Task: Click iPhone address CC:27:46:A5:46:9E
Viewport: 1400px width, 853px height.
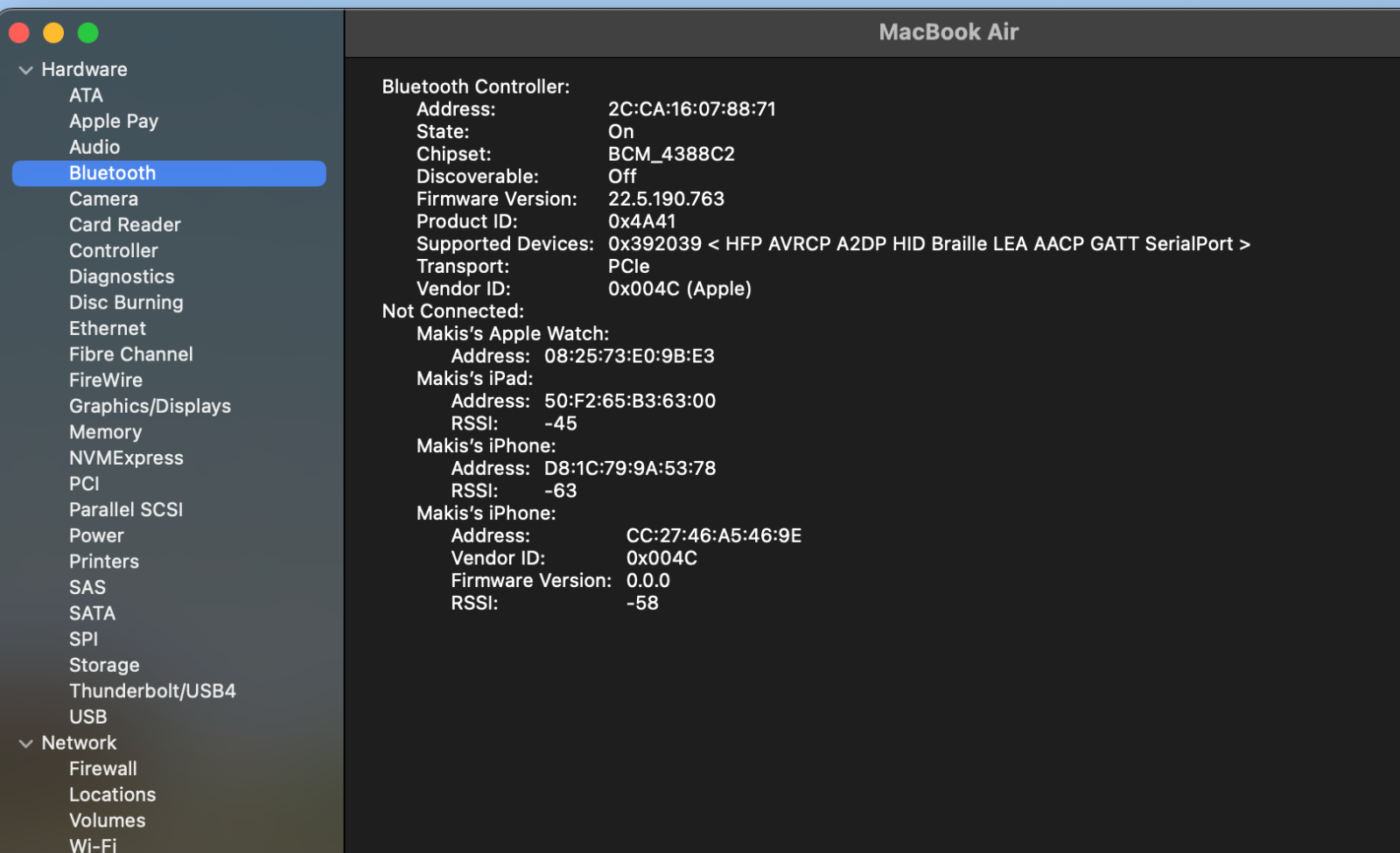Action: 714,535
